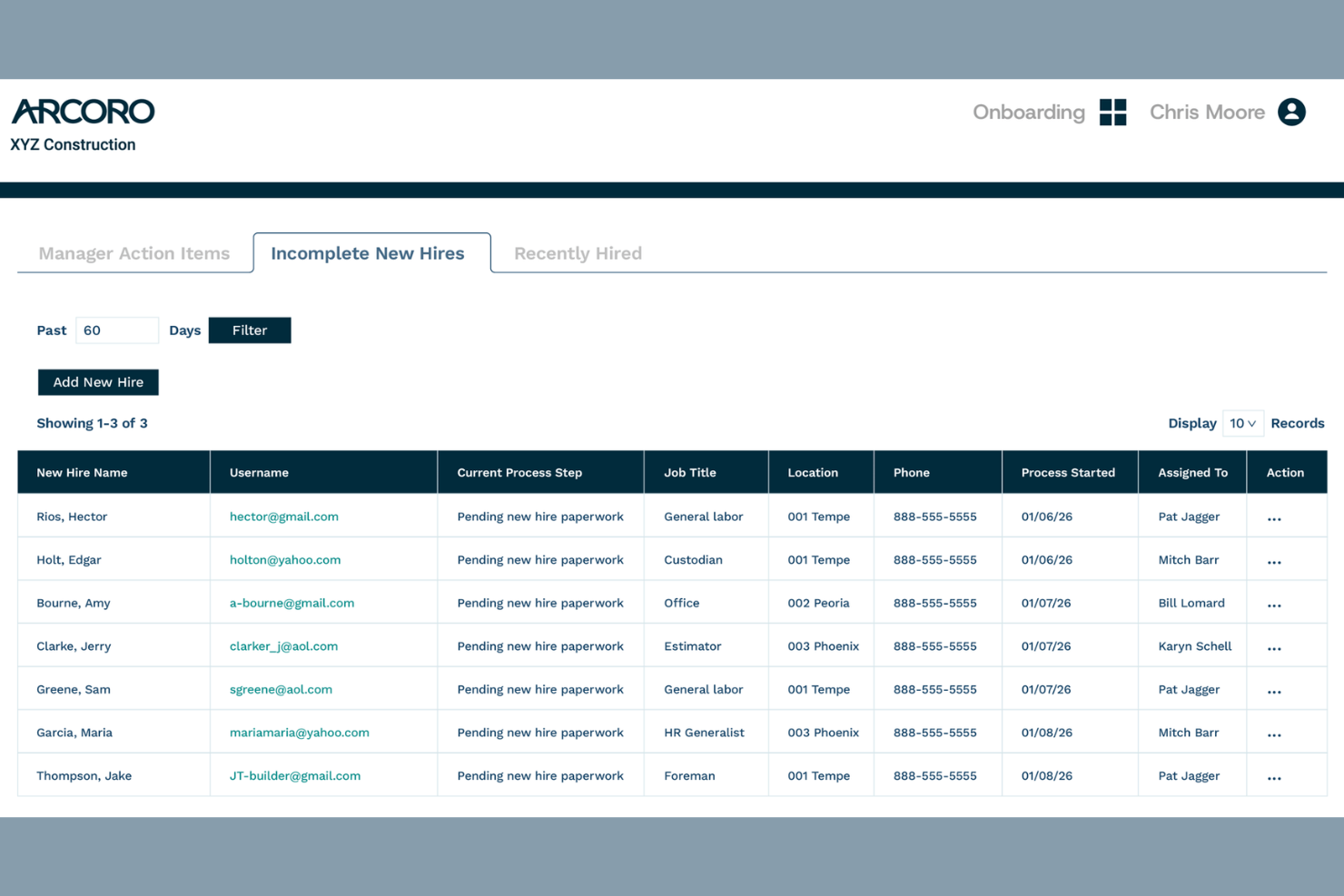Open Chris Moore user profile avatar

(1291, 112)
